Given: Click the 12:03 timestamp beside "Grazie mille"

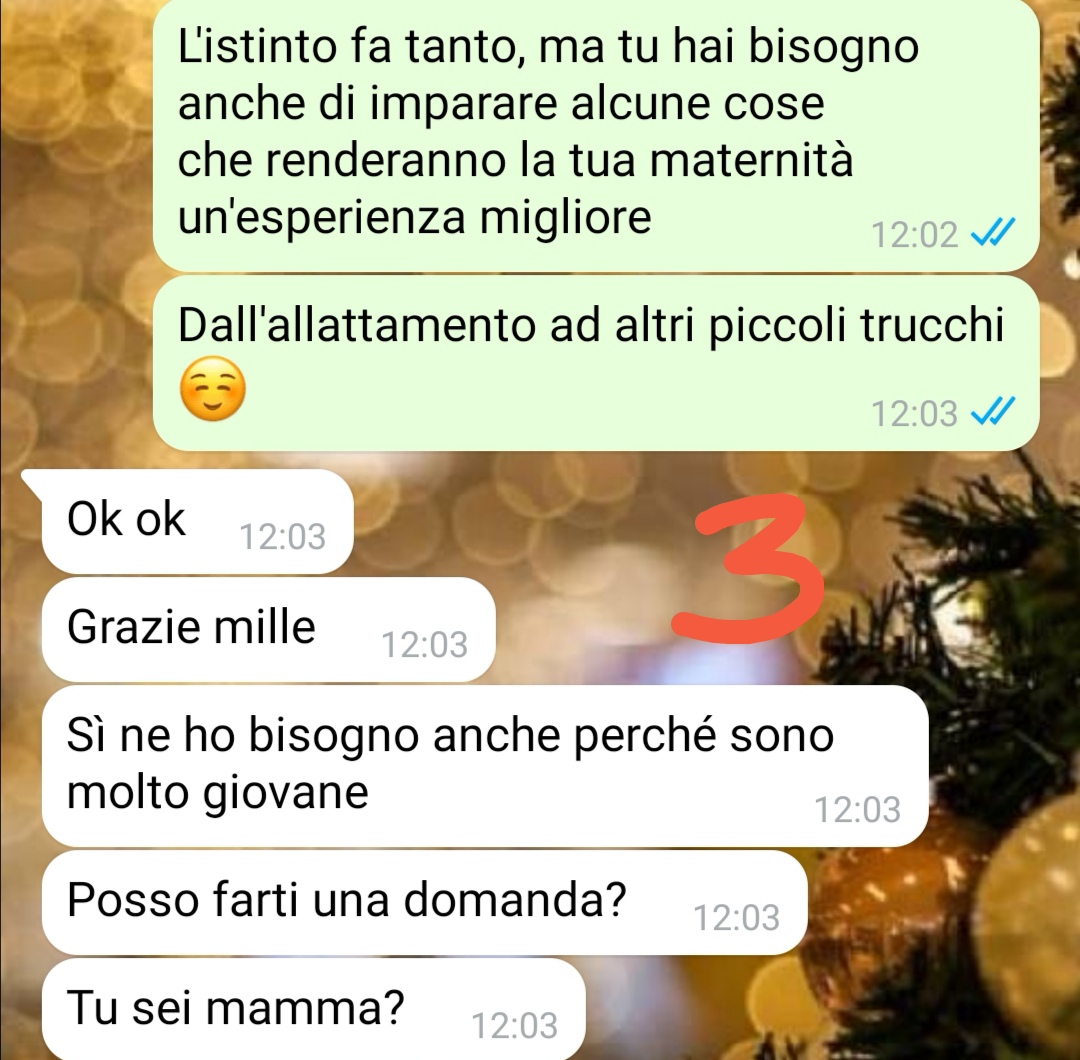Looking at the screenshot, I should pos(424,645).
